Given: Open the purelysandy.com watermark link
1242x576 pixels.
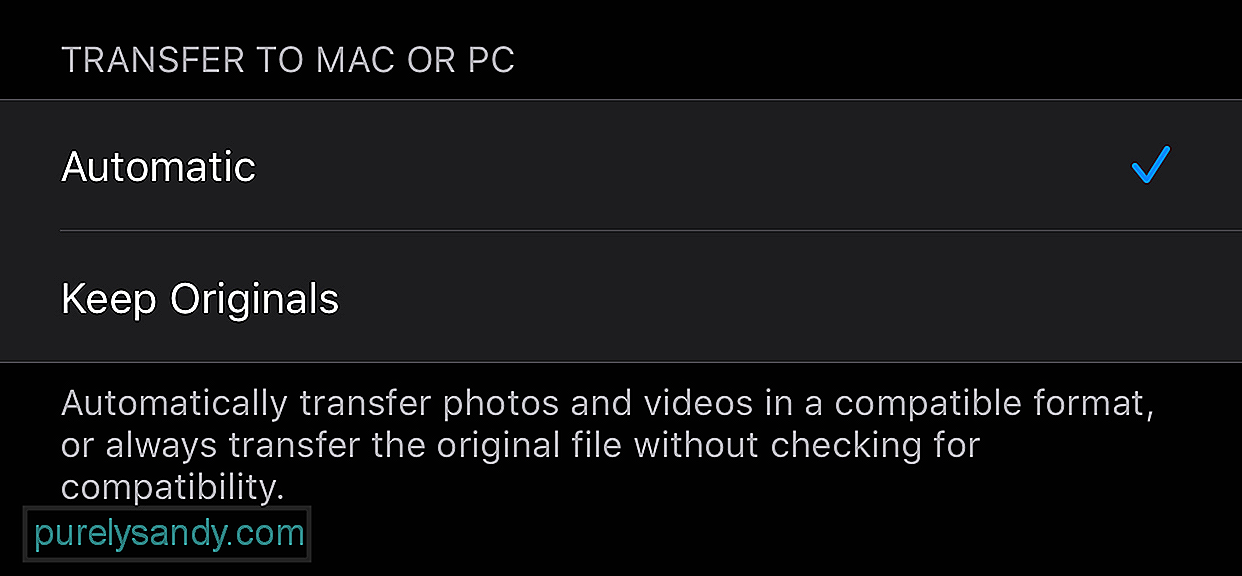Looking at the screenshot, I should click(168, 534).
